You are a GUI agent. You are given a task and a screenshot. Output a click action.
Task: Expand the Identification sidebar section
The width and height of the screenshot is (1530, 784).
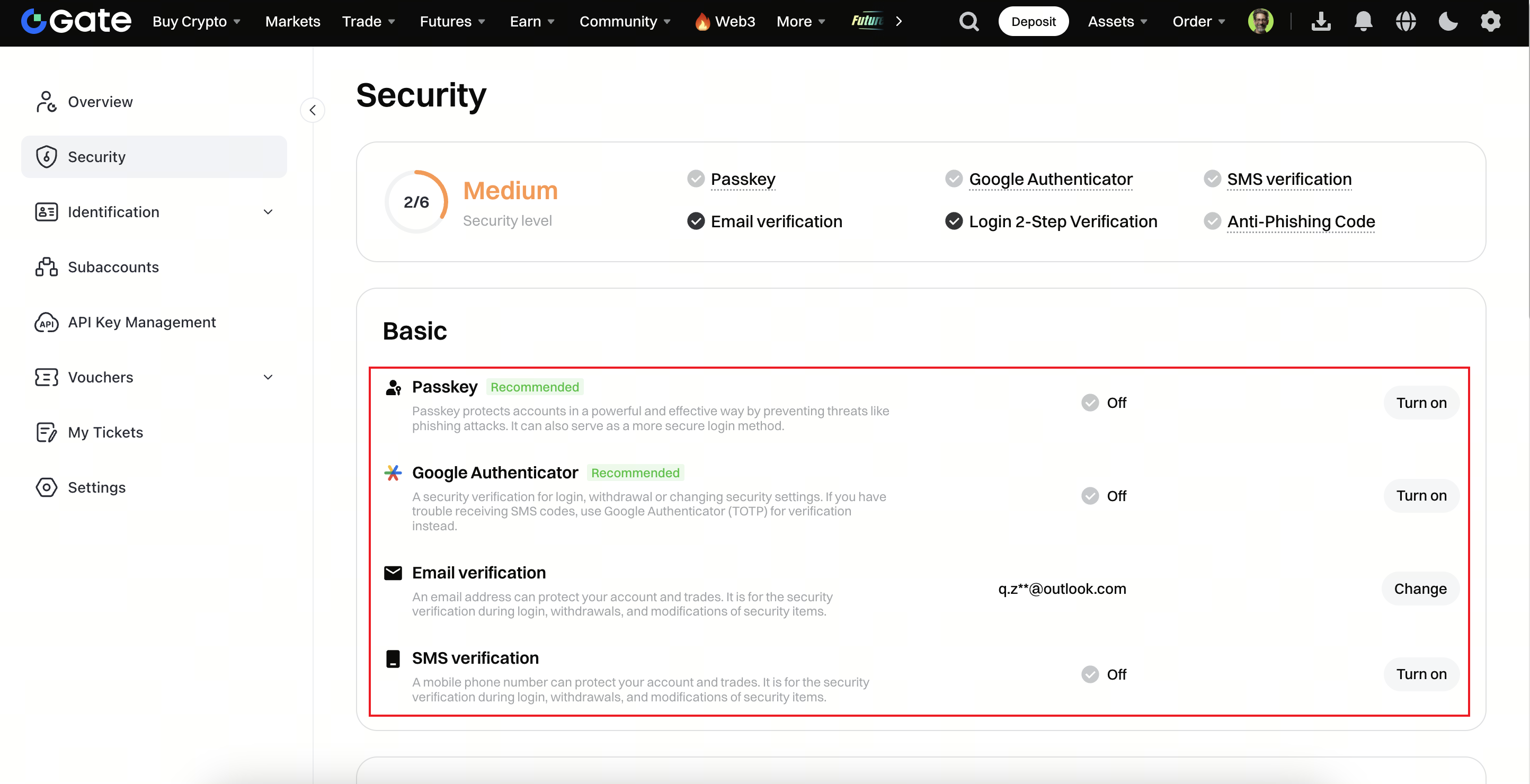point(268,212)
